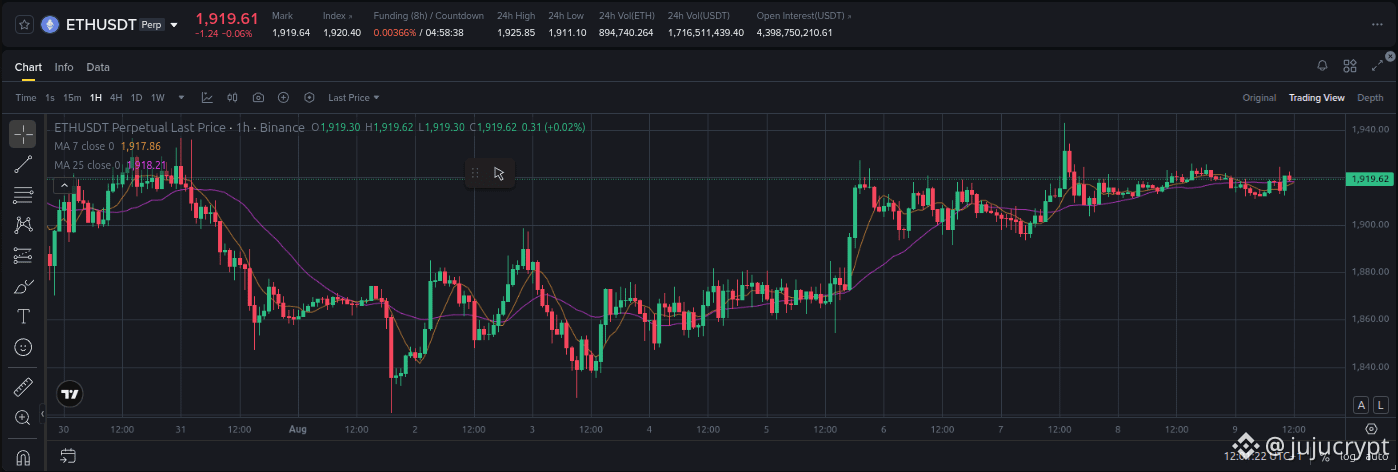Screen dimensions: 1398x472
Task: Open the Info tab
Action: 64,67
